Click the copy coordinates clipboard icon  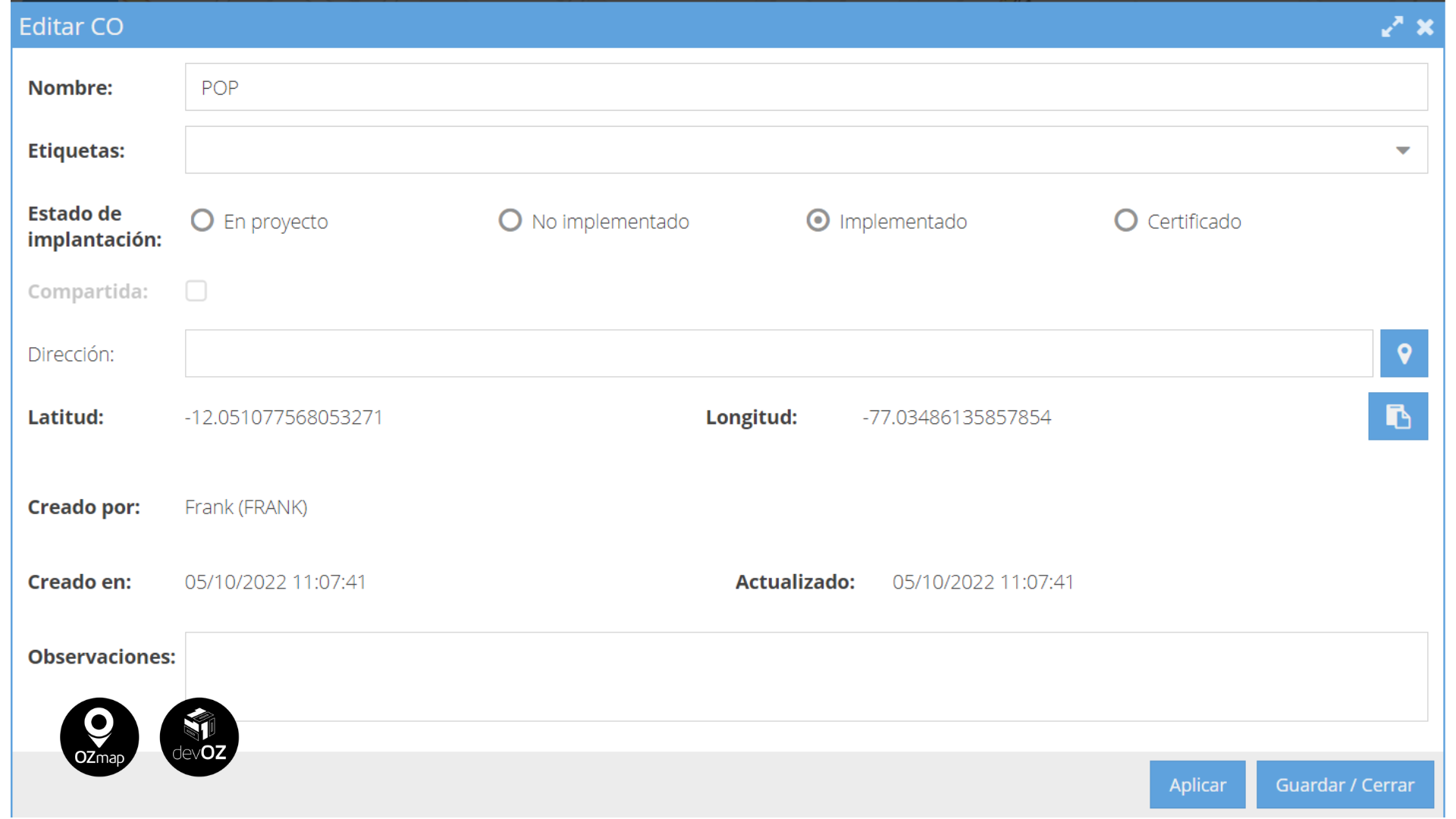[x=1398, y=416]
